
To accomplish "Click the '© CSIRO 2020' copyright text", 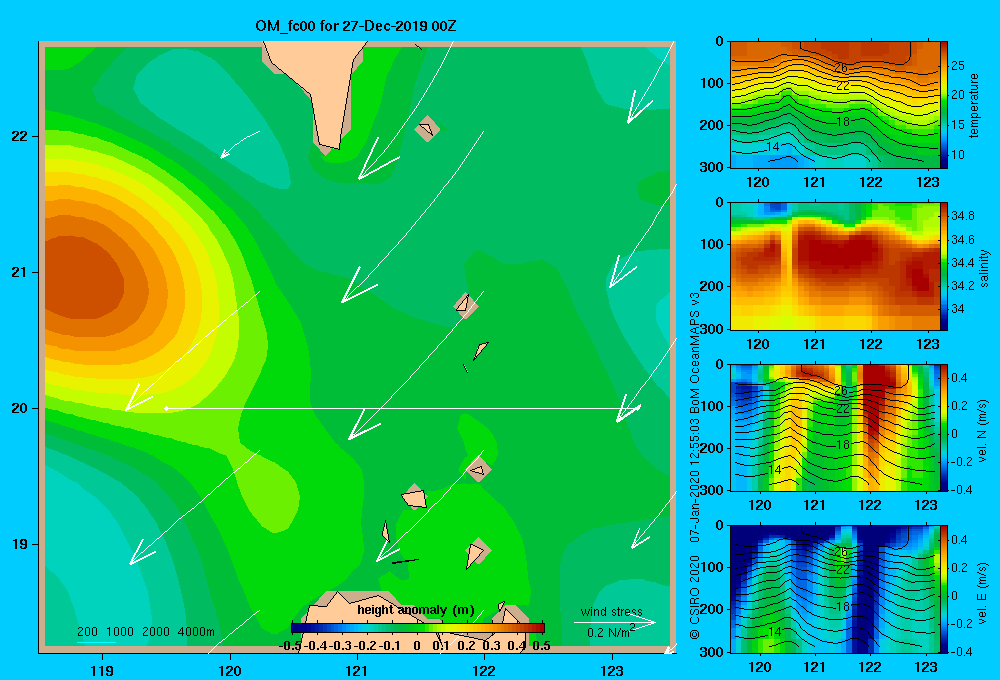I will pos(695,597).
